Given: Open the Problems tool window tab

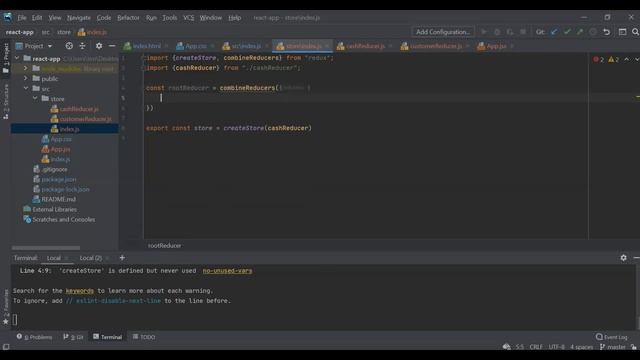Looking at the screenshot, I should pyautogui.click(x=35, y=337).
